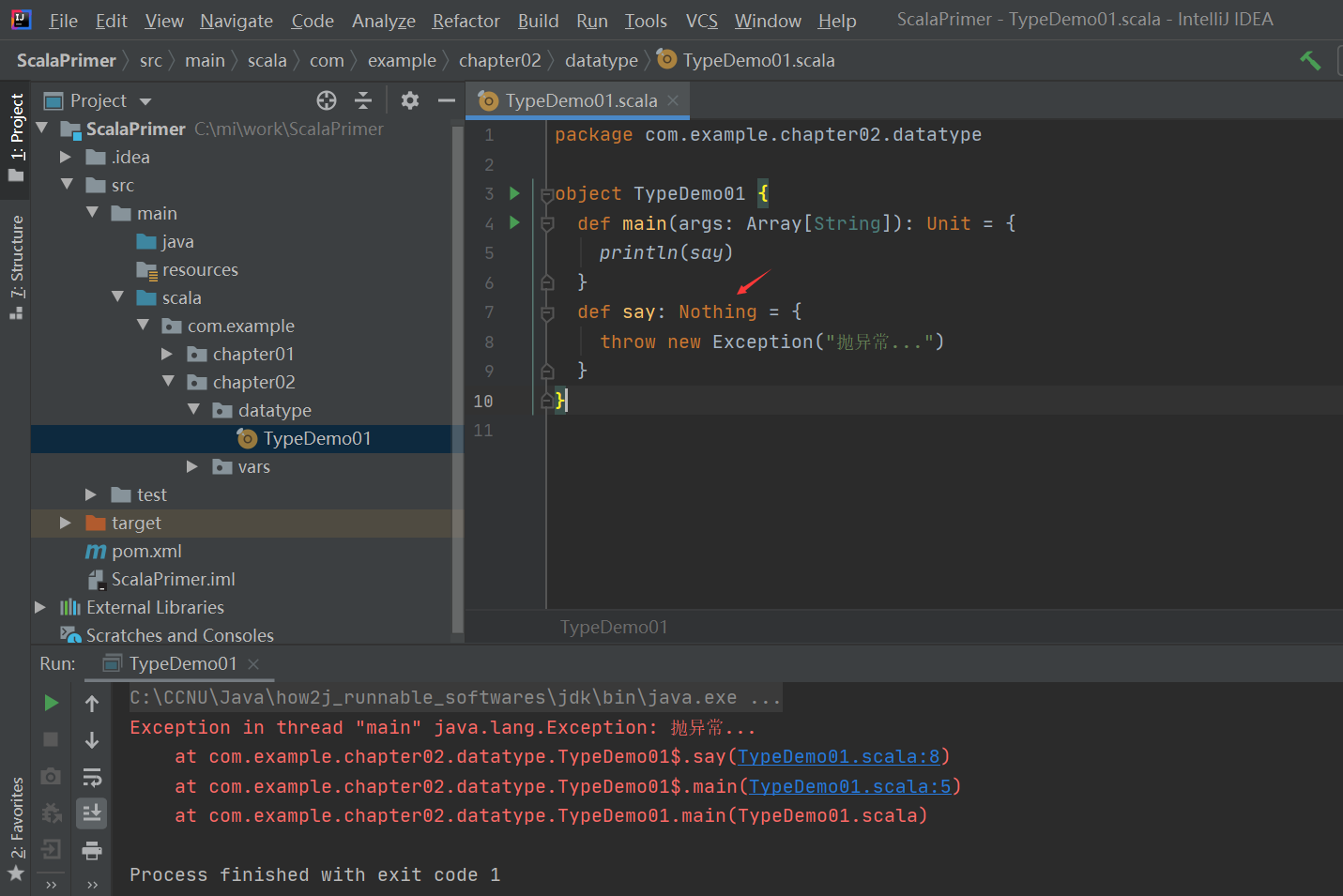Click TypeDemo01 editor breadcrumb below code
Viewport: 1343px width, 896px height.
point(614,627)
